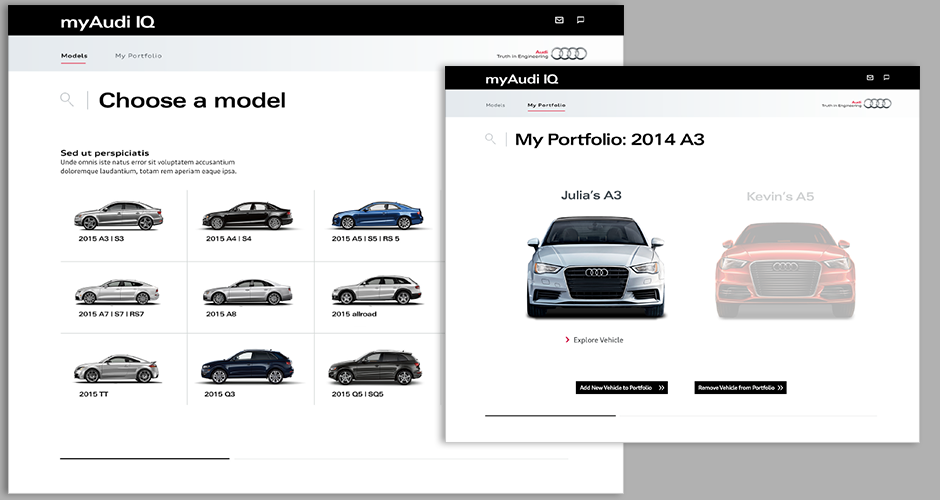
Task: Click the Audi rings logo in the models window
Action: [569, 54]
